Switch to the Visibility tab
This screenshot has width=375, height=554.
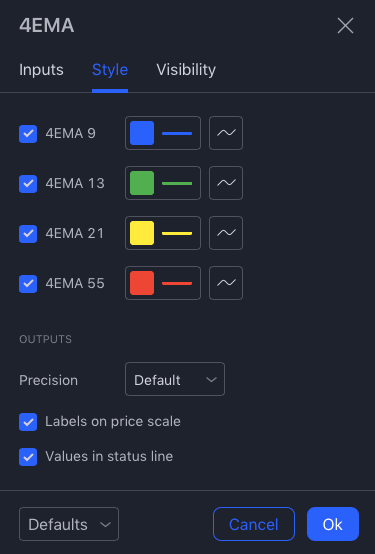pyautogui.click(x=186, y=70)
